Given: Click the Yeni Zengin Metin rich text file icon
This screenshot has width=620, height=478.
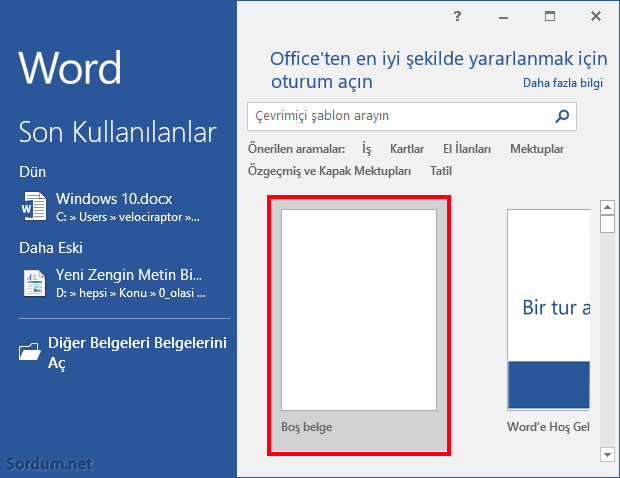Looking at the screenshot, I should (x=34, y=283).
